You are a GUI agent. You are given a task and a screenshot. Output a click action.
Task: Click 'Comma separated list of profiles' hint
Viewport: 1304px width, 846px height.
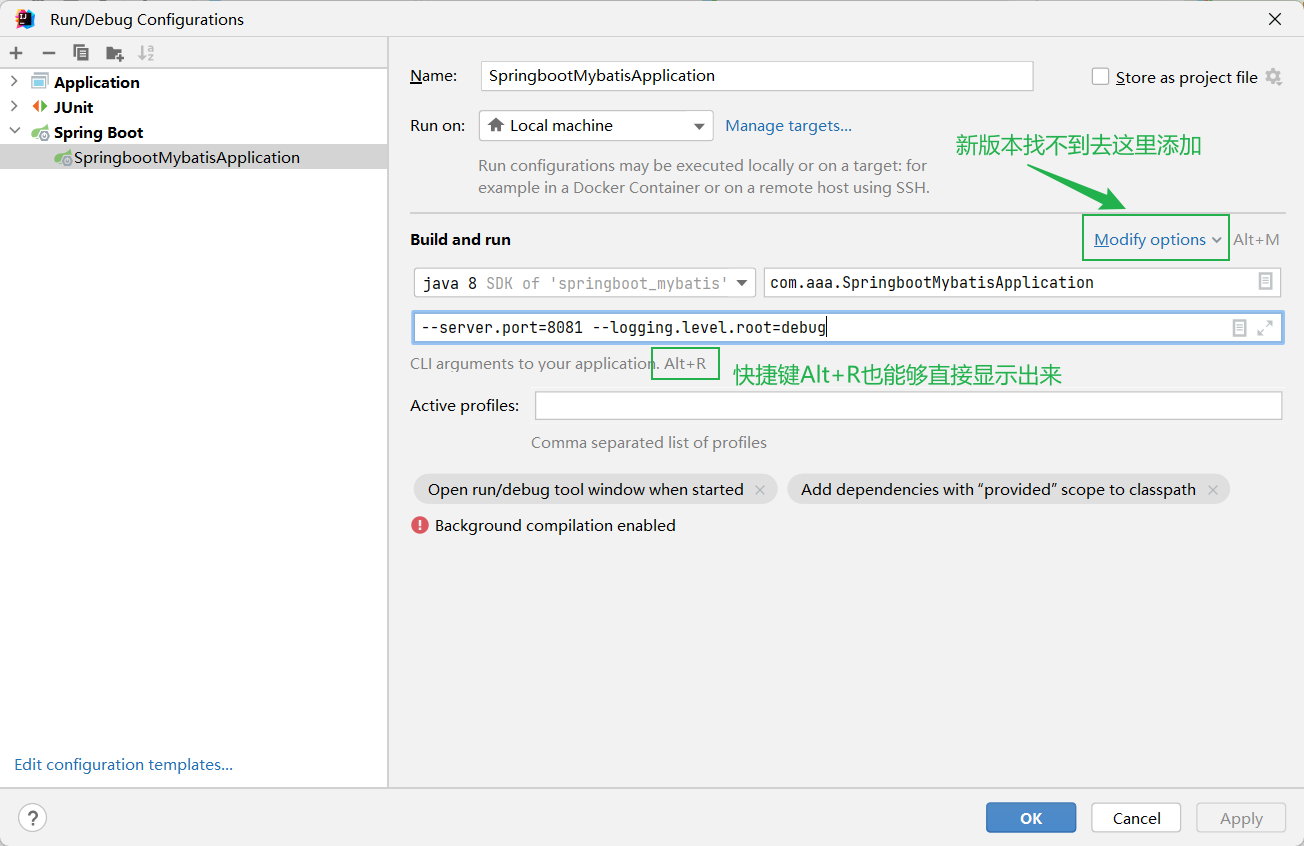point(649,442)
